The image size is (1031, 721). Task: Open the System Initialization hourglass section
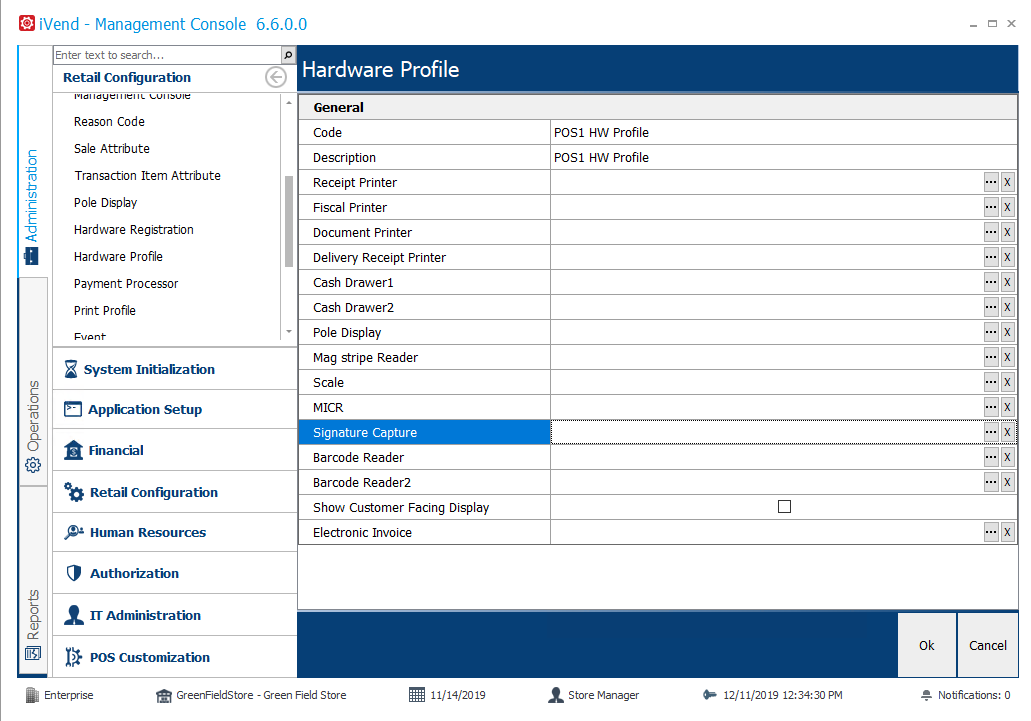[x=174, y=369]
